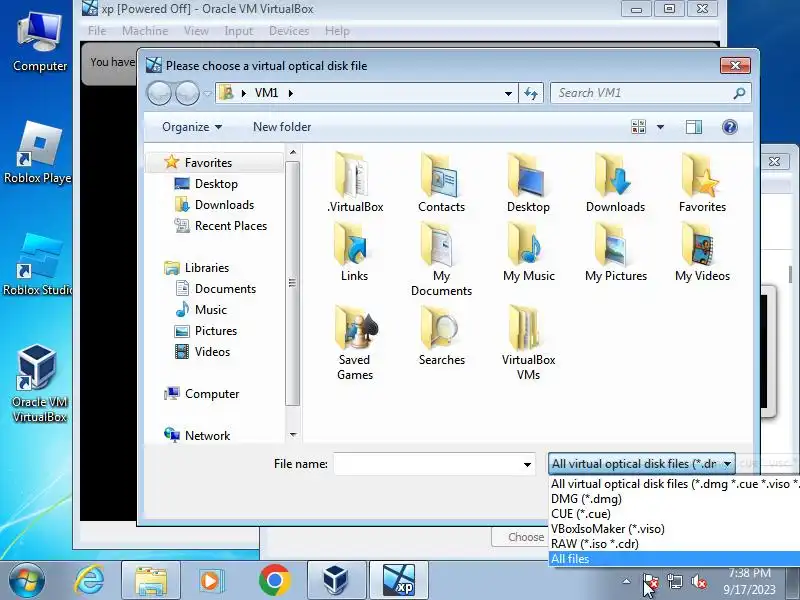
Task: Open the My Music folder
Action: click(528, 252)
